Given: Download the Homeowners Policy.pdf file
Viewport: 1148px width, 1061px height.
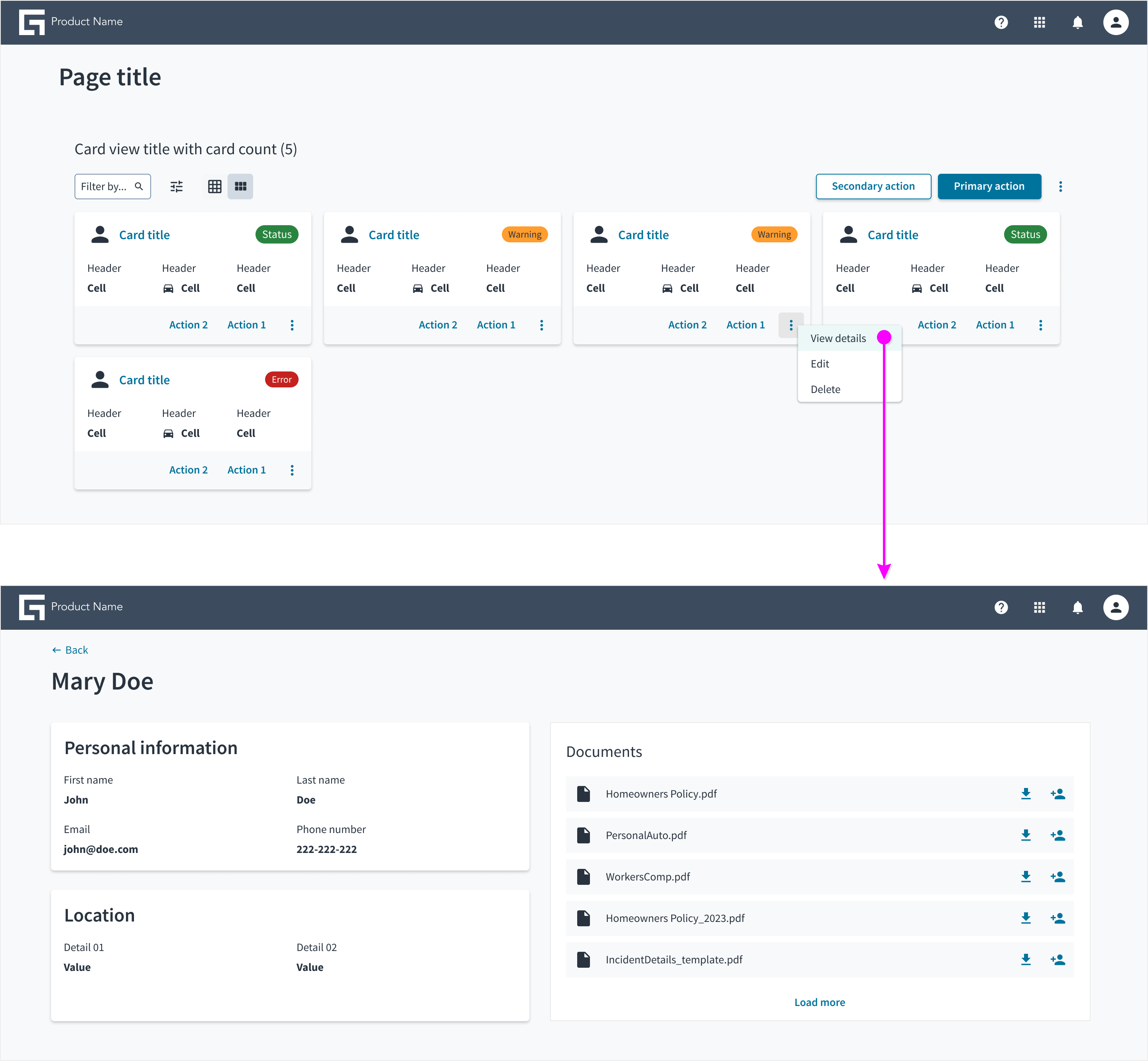Looking at the screenshot, I should coord(1026,794).
